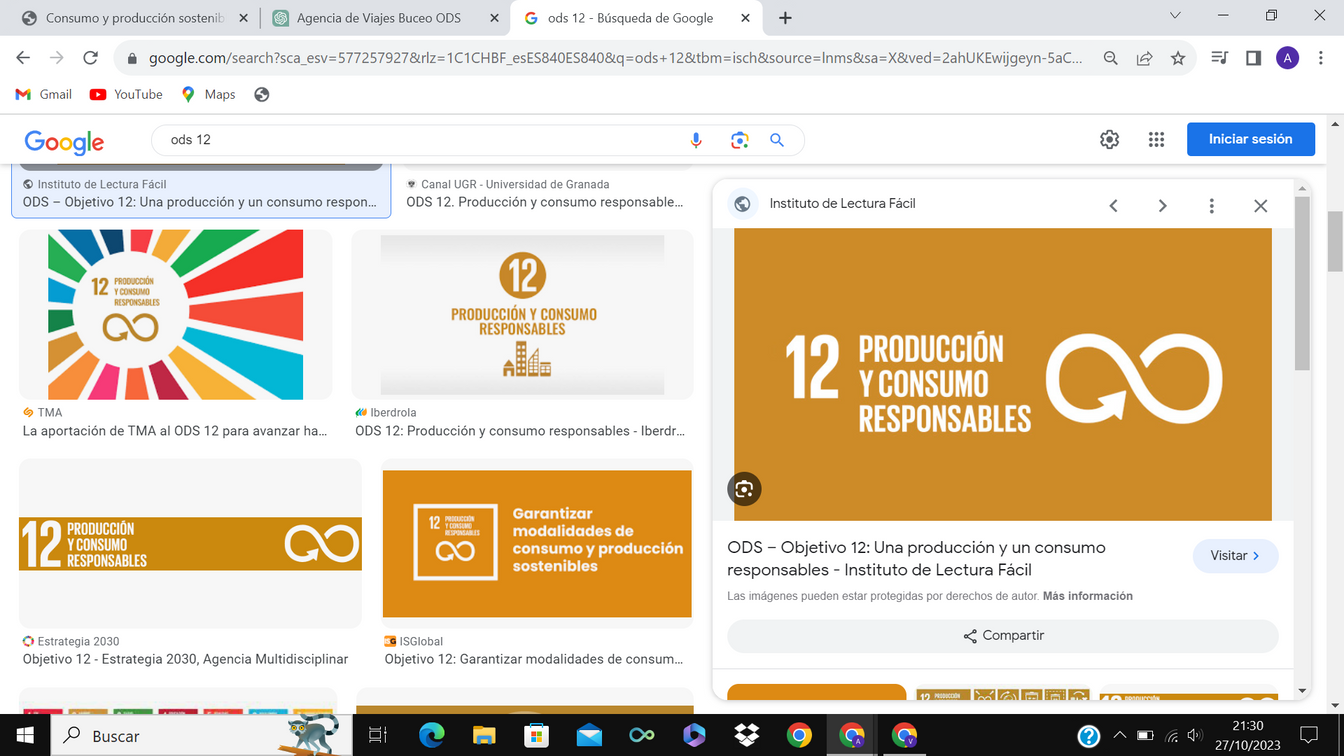Click the voice search microphone icon
This screenshot has width=1344, height=756.
tap(696, 140)
